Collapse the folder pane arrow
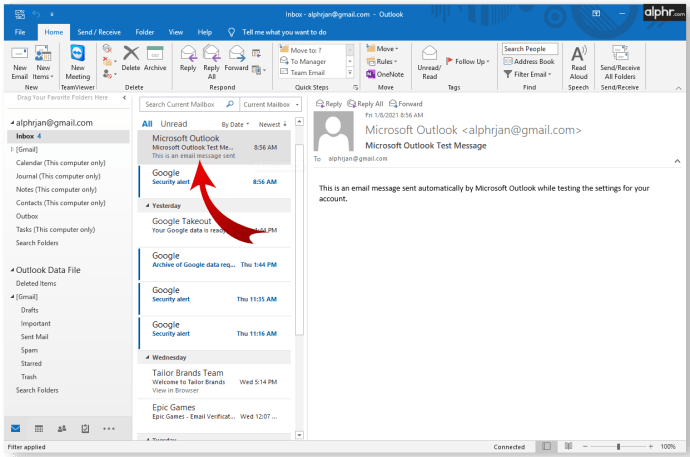Screen dimensions: 690x457 tap(125, 98)
